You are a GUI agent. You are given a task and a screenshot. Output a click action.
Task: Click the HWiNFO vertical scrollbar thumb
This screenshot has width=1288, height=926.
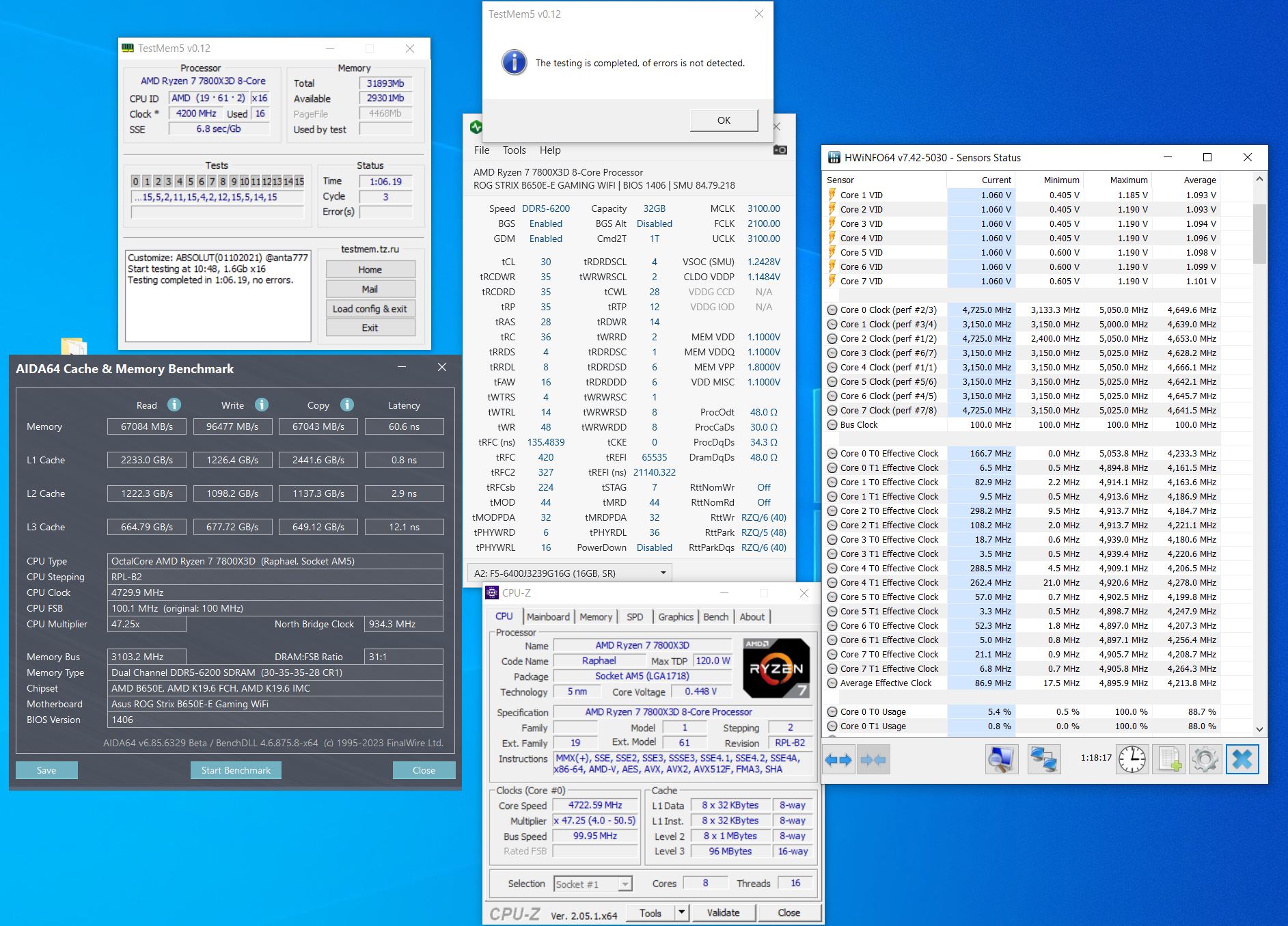(1260, 232)
